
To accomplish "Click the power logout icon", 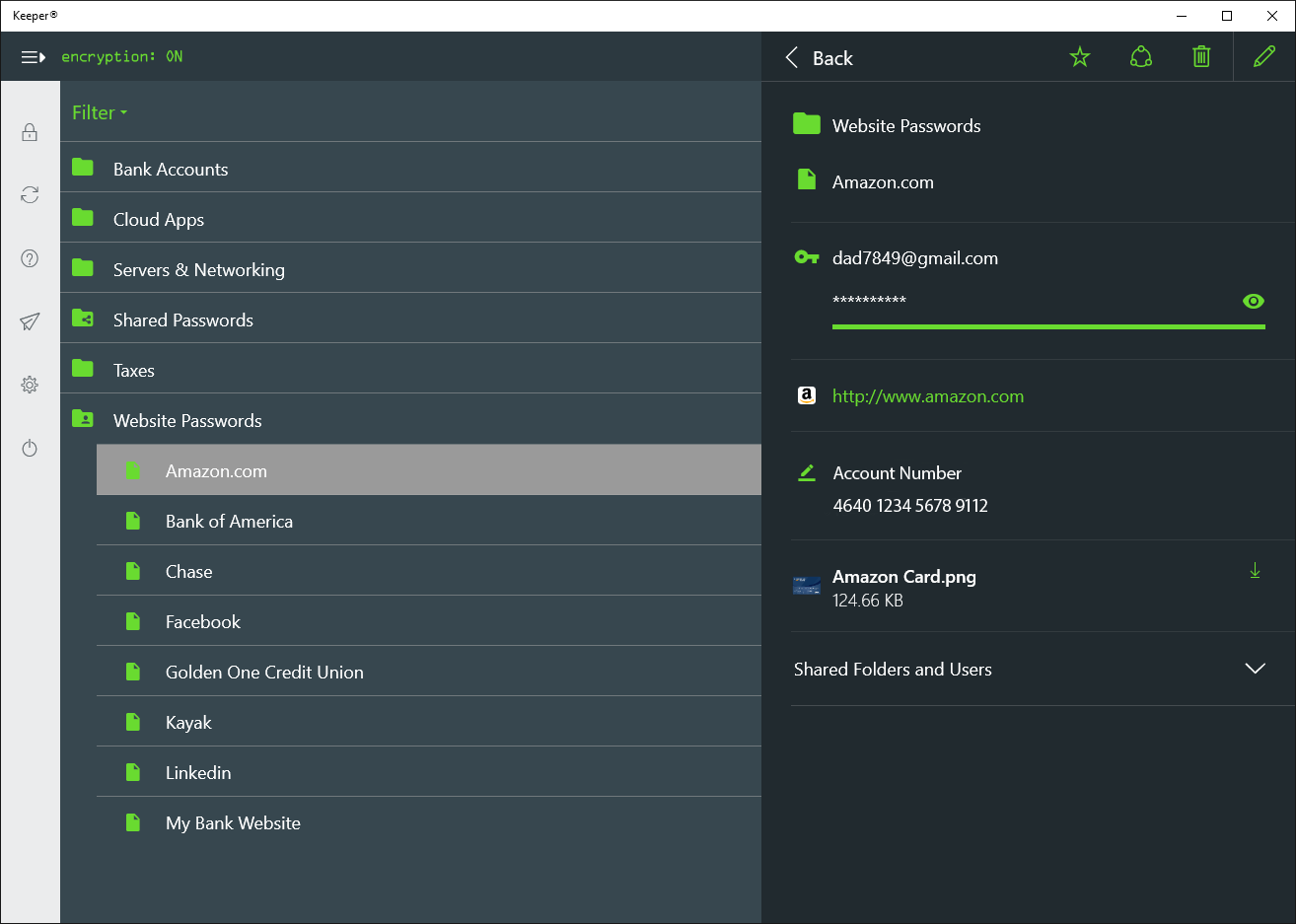I will click(30, 449).
